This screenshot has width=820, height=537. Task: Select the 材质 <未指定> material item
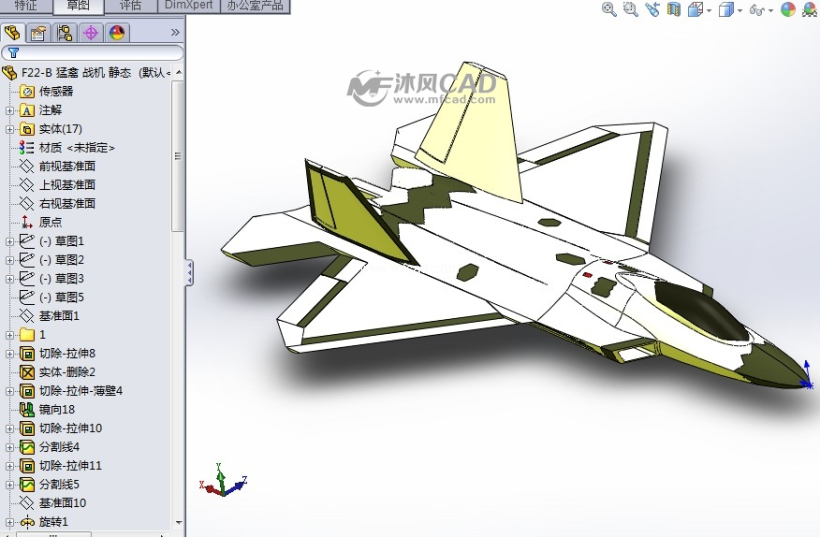67,148
